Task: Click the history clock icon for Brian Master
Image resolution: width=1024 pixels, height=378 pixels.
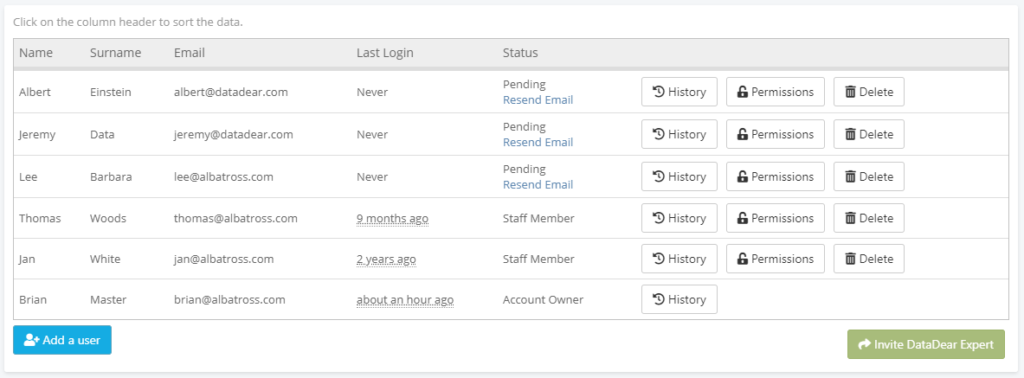Action: point(659,300)
